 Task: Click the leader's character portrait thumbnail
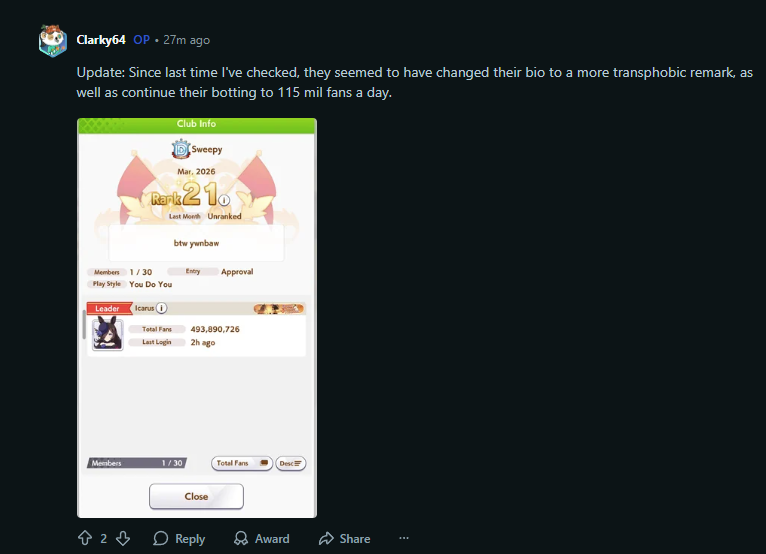(107, 334)
